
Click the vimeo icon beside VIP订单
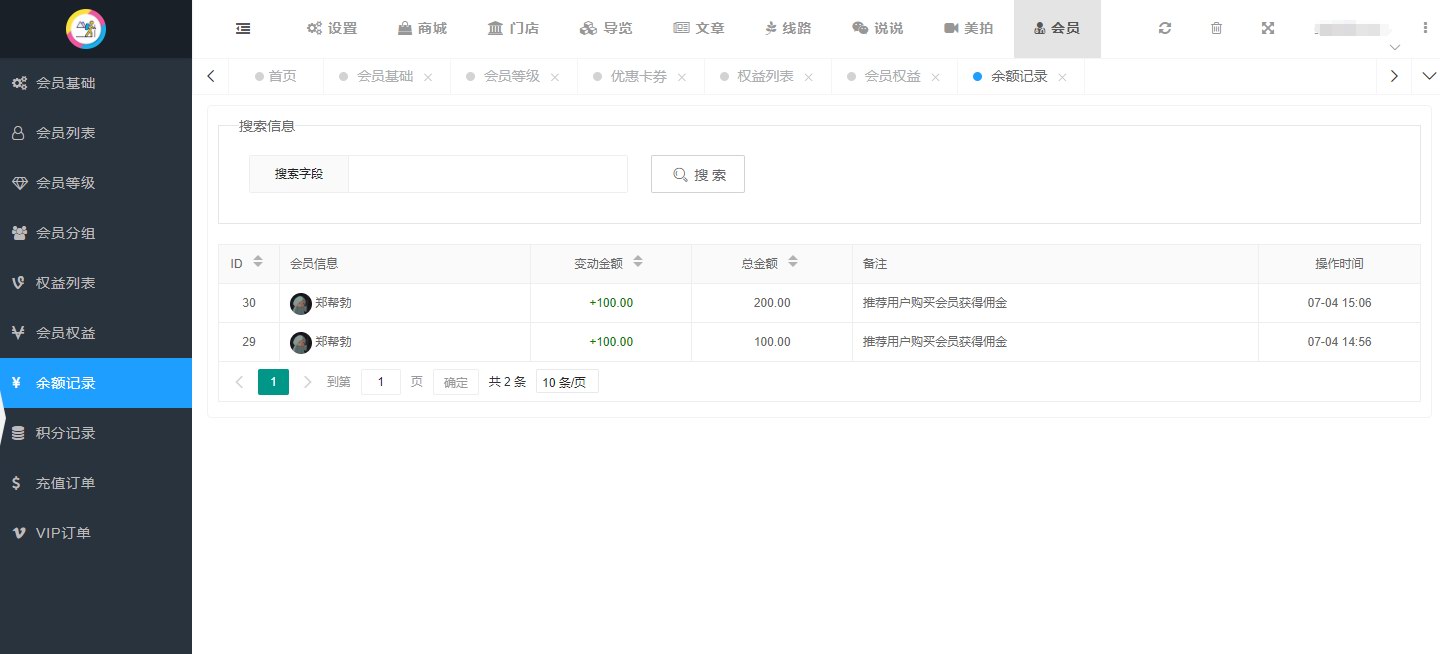tap(18, 533)
